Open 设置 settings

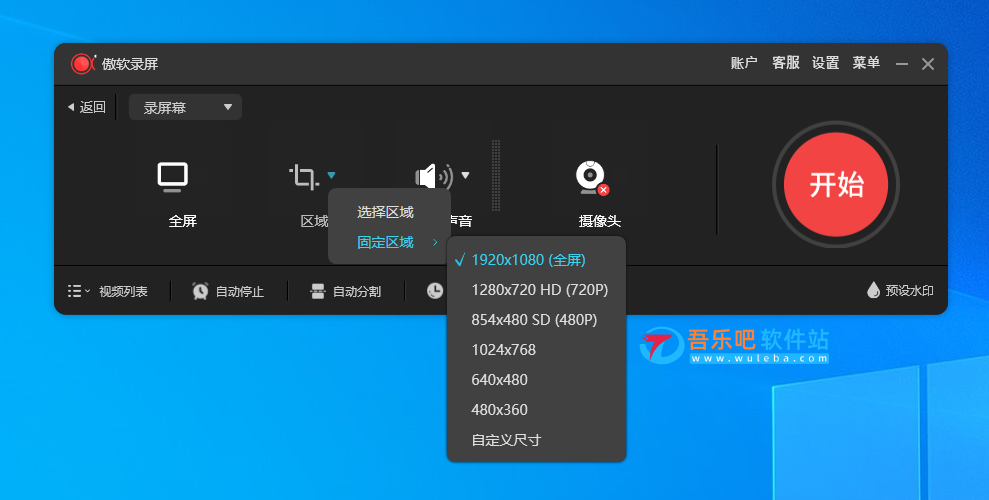[x=826, y=63]
